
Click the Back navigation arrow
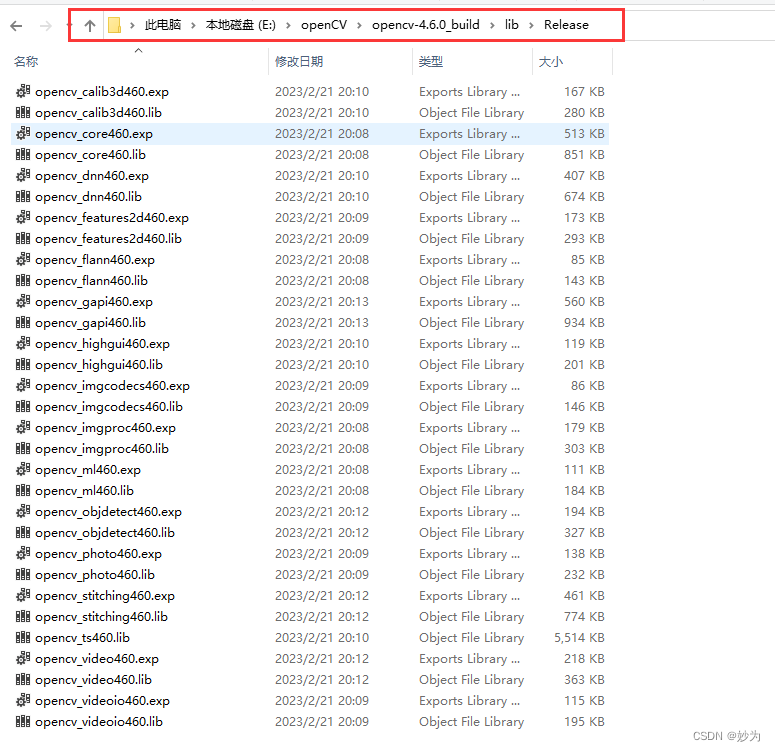tap(16, 26)
